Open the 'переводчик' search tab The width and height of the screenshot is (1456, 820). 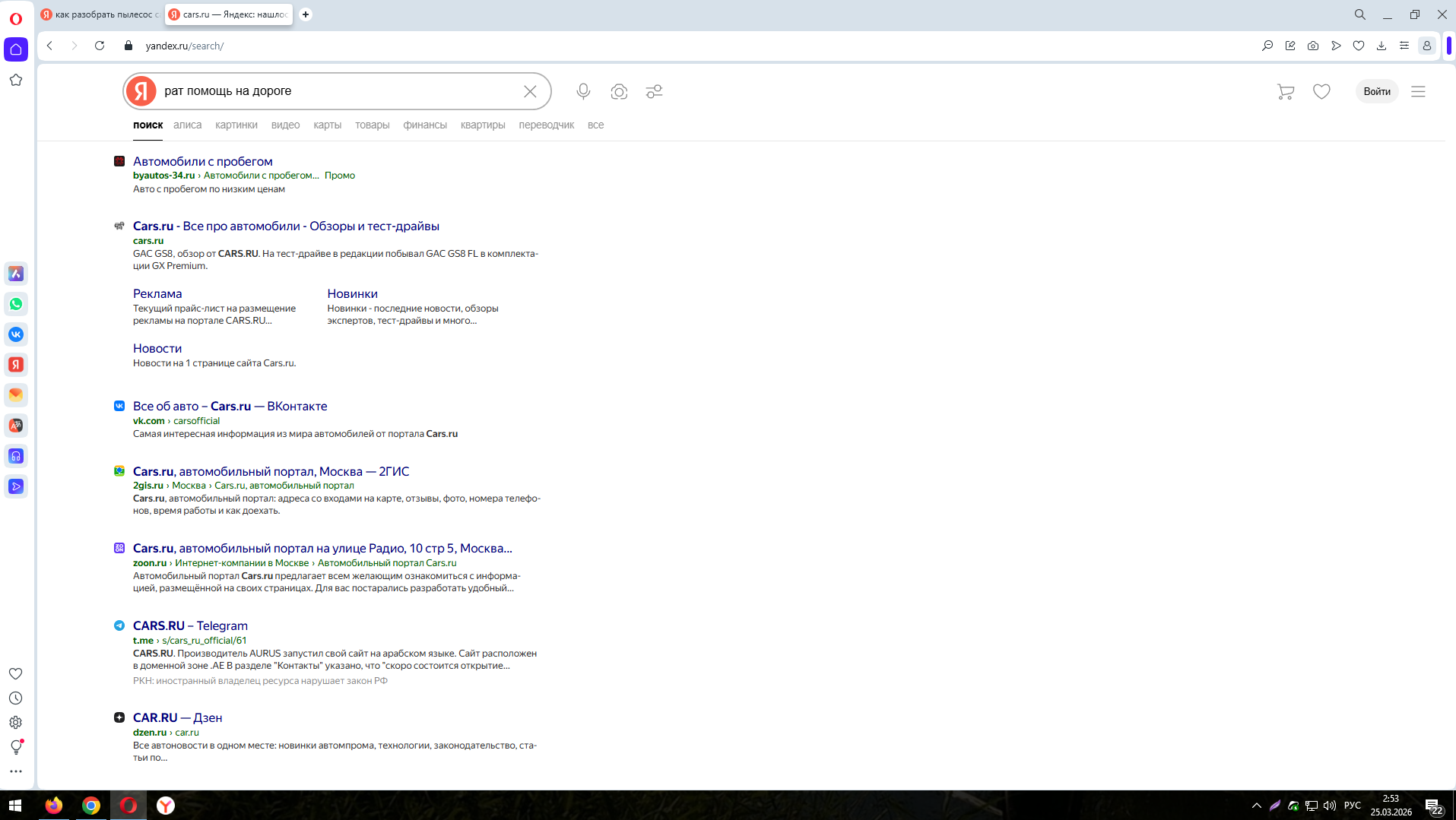coord(547,125)
